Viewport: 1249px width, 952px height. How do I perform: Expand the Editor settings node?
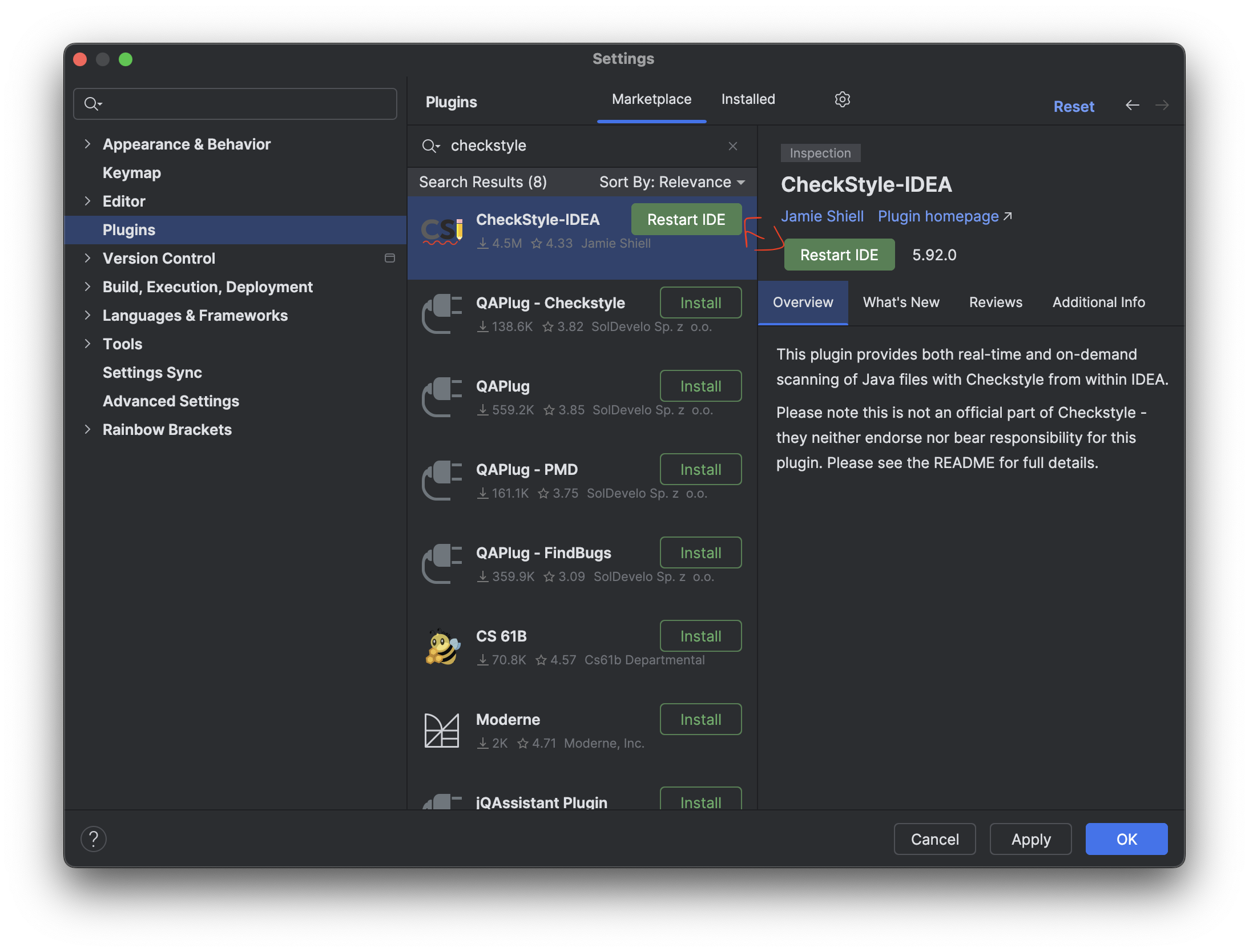click(x=87, y=201)
